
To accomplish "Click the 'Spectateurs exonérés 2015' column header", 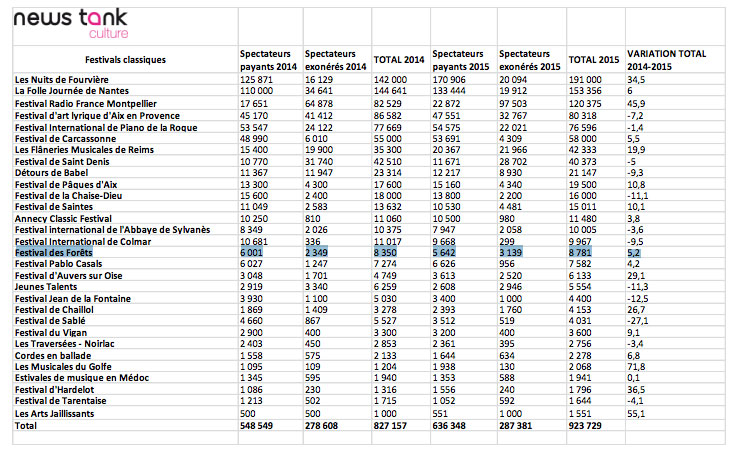I will (x=528, y=60).
